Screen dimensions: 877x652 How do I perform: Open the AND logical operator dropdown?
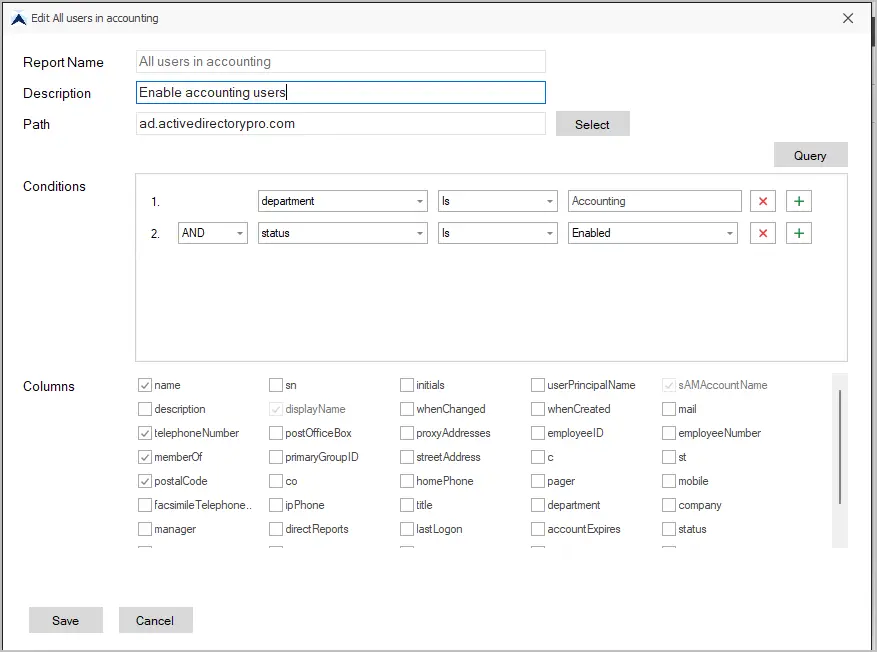(213, 233)
